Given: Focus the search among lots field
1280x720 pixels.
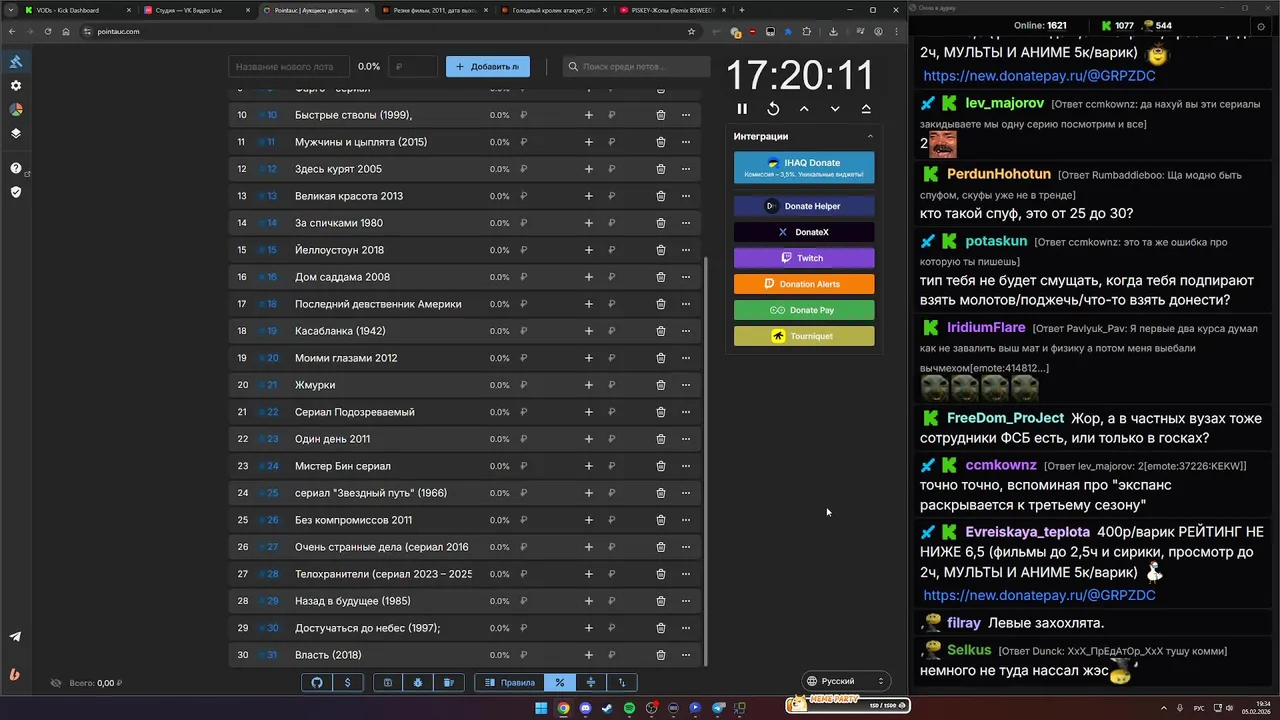Looking at the screenshot, I should click(x=636, y=67).
